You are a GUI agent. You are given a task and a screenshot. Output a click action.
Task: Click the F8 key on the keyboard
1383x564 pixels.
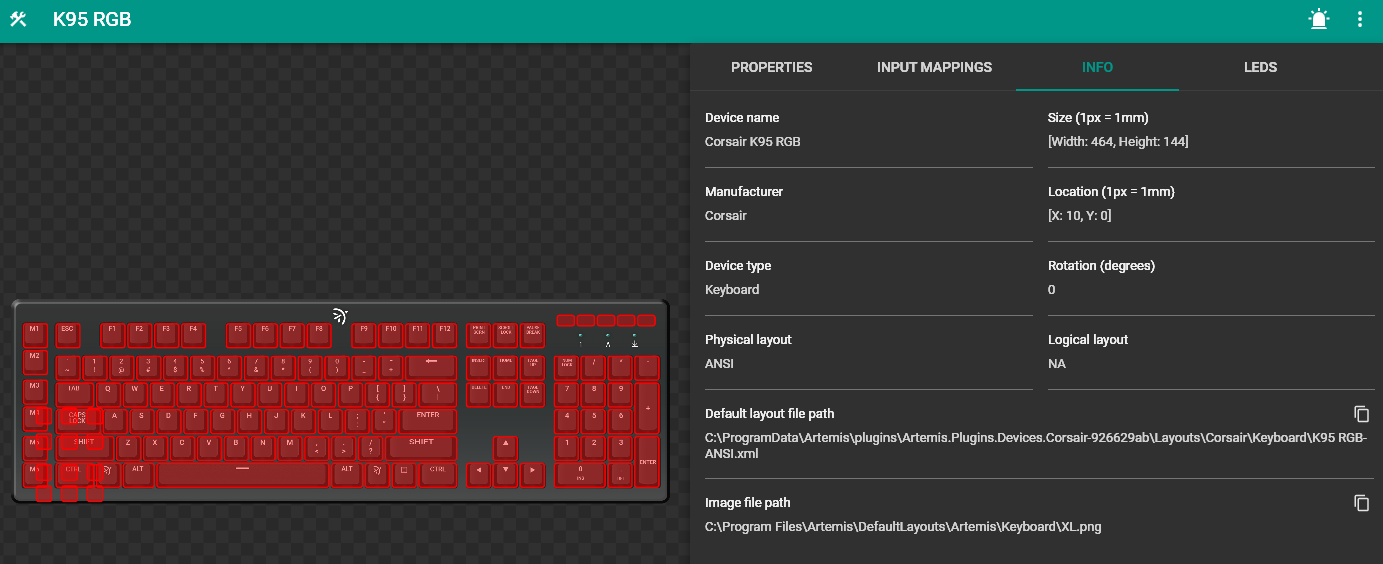319,334
